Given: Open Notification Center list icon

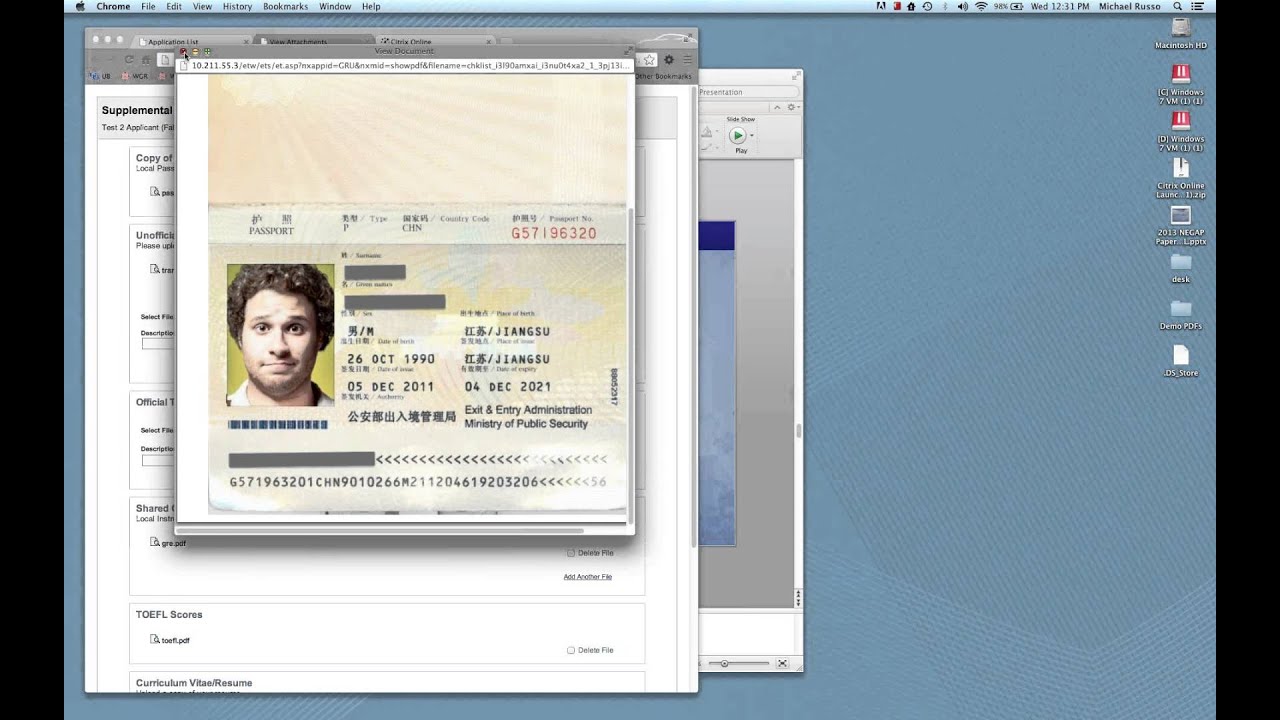Looking at the screenshot, I should tap(1197, 6).
